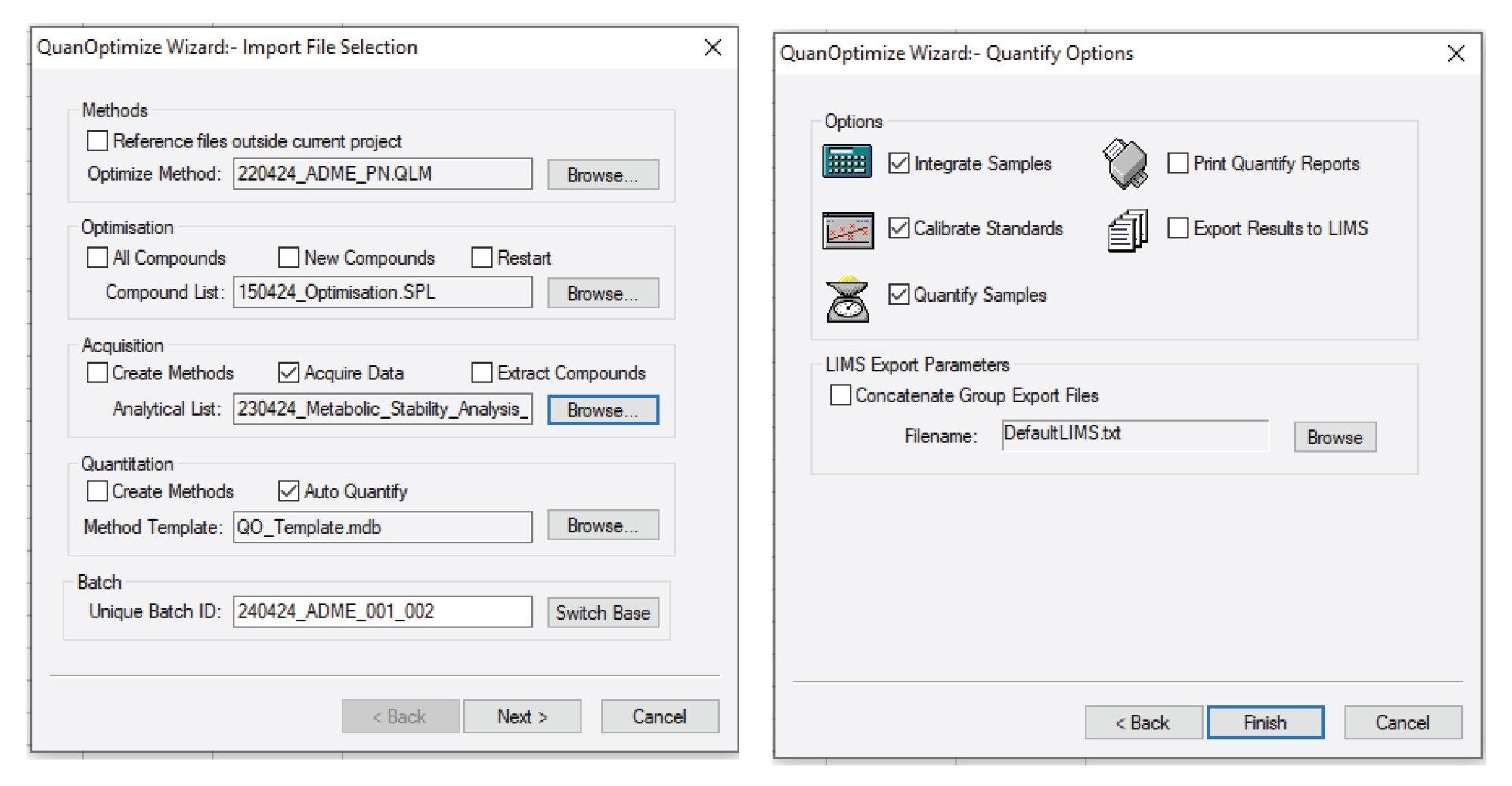Enable Create Methods under Acquisition
This screenshot has width=1512, height=786.
coord(97,373)
